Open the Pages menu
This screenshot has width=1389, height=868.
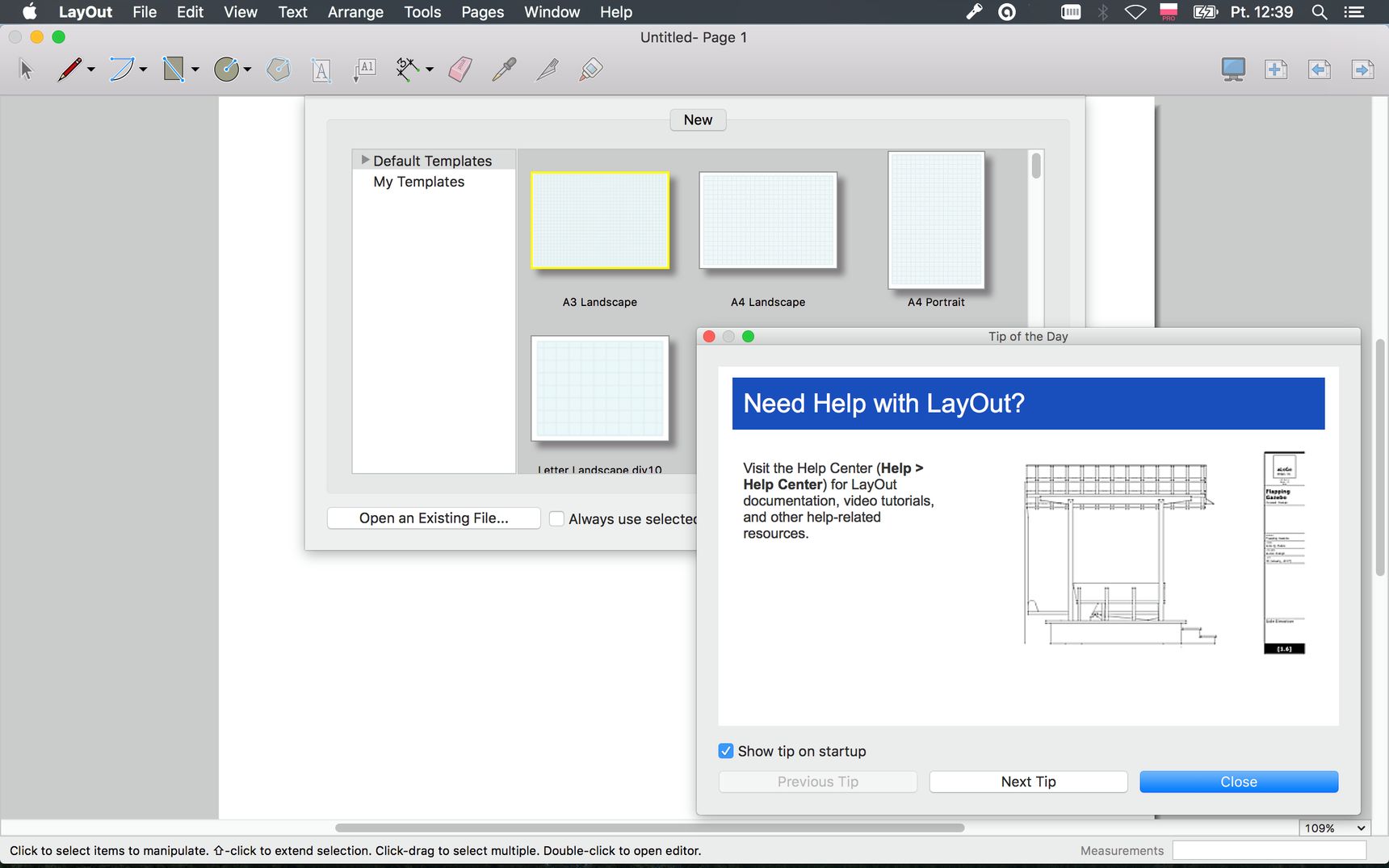pos(483,12)
